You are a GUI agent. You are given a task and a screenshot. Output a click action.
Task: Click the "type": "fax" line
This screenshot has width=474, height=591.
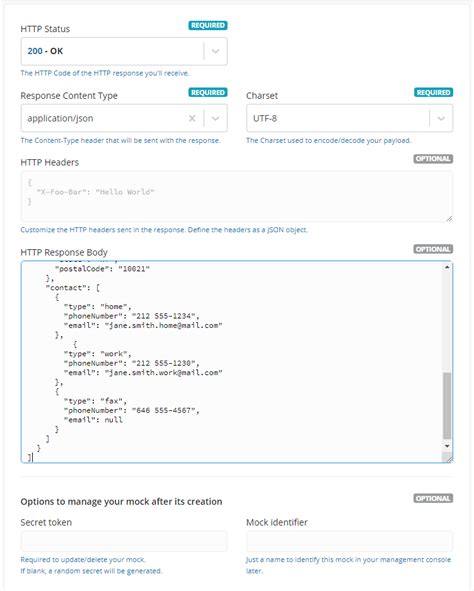click(95, 401)
